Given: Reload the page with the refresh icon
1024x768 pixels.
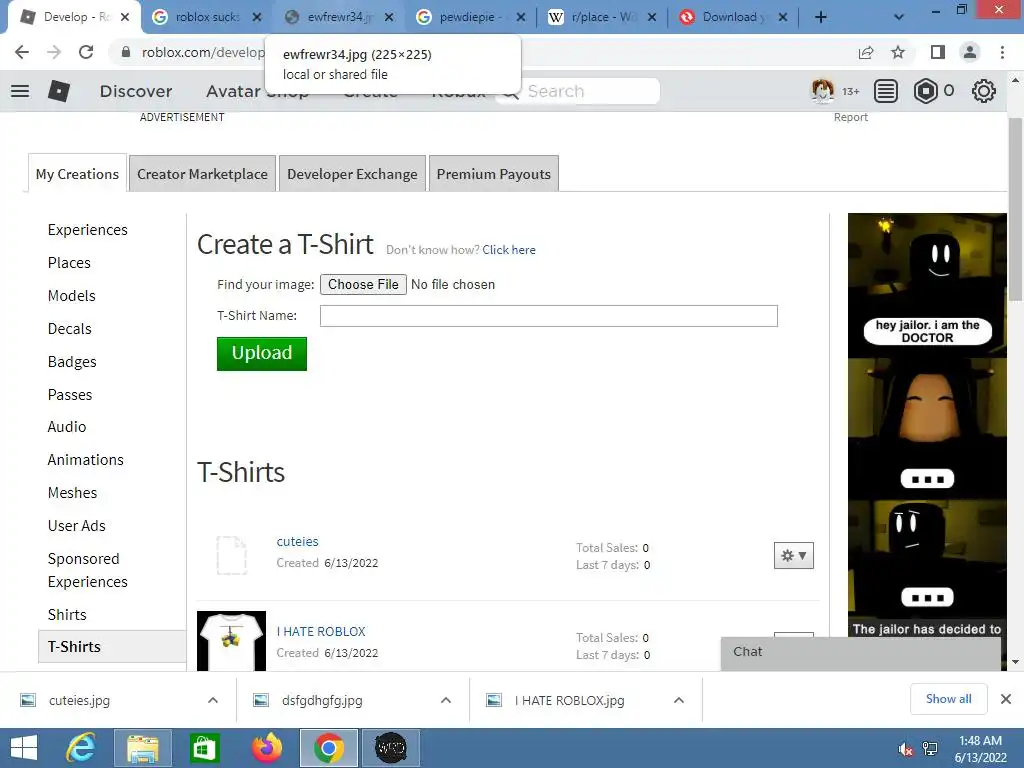Looking at the screenshot, I should point(86,52).
